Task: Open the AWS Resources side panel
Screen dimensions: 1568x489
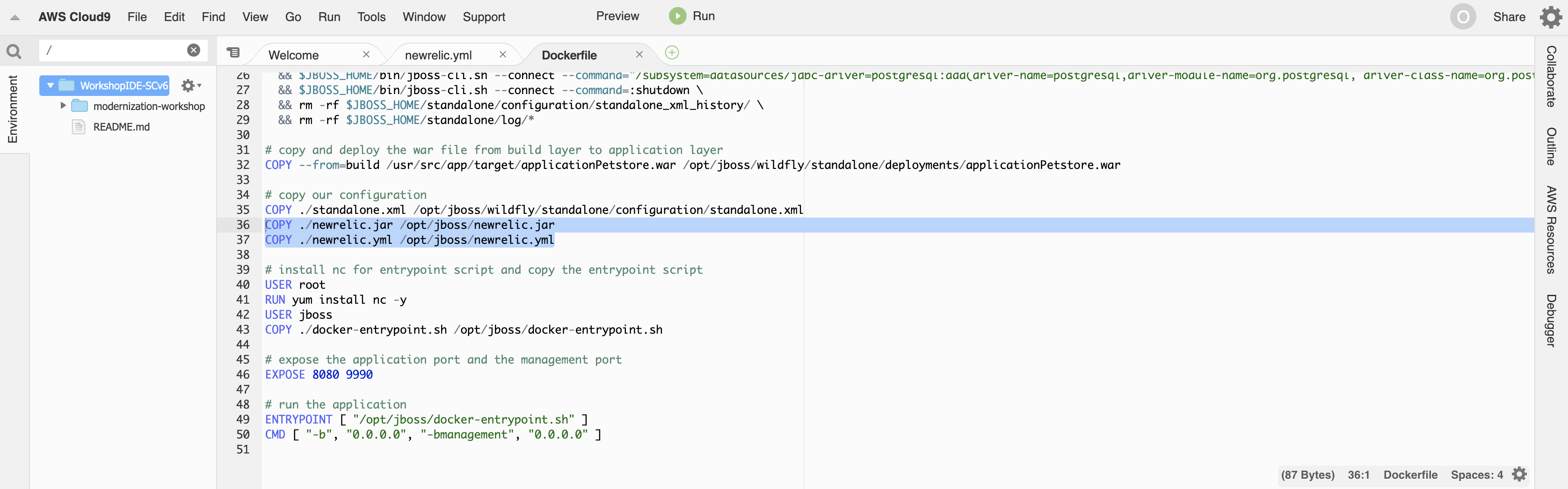Action: (x=1552, y=230)
